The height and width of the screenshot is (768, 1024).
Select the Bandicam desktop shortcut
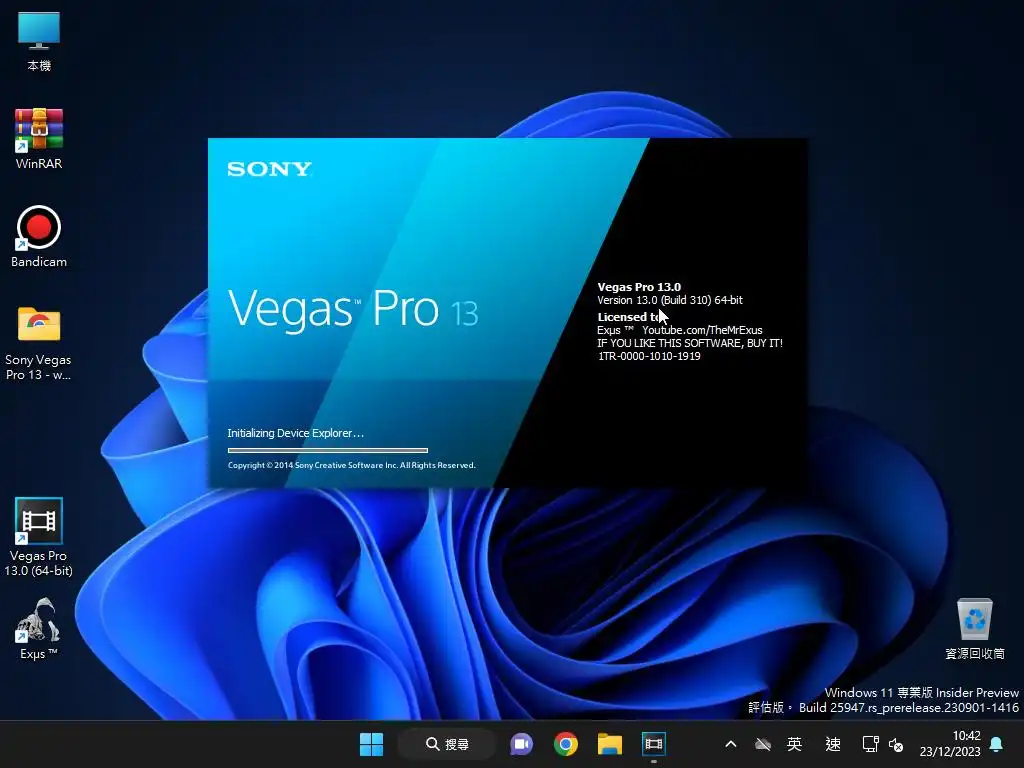pyautogui.click(x=39, y=236)
